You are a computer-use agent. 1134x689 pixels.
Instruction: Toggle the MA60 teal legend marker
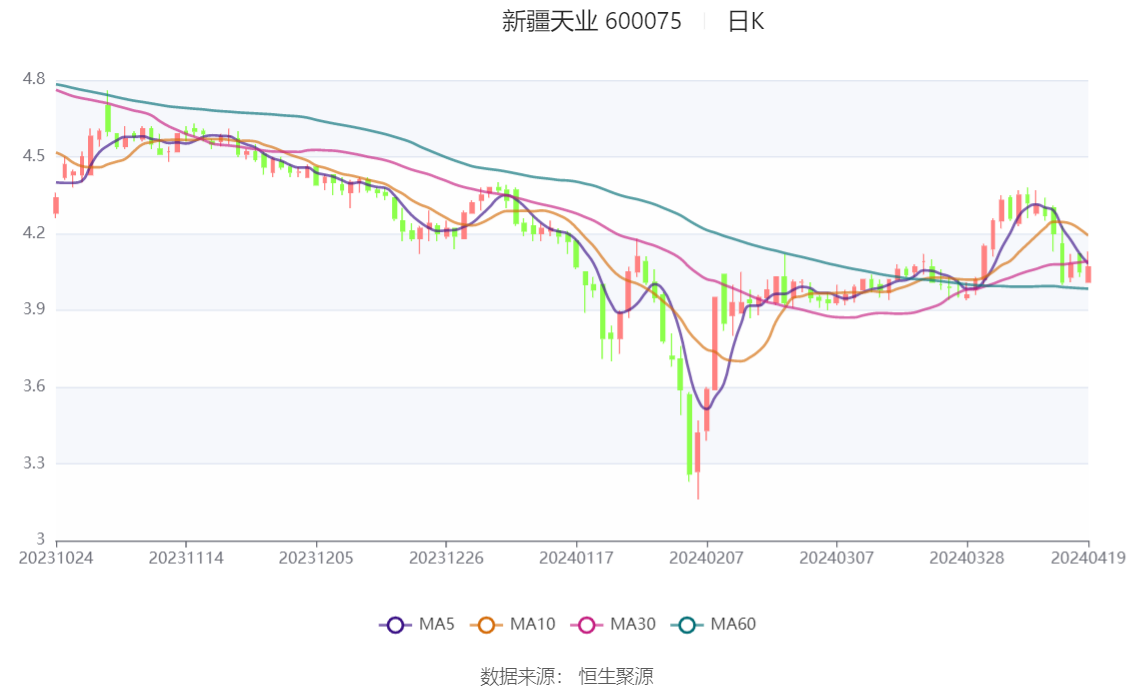(687, 625)
